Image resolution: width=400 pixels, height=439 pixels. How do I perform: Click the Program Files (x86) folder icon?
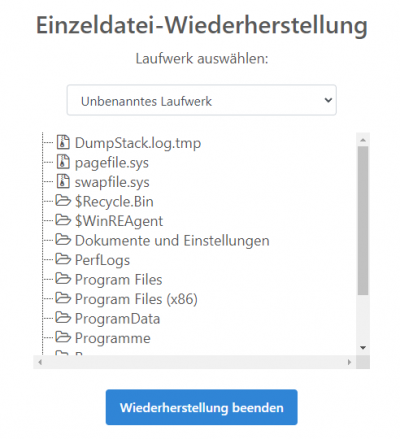(x=63, y=298)
